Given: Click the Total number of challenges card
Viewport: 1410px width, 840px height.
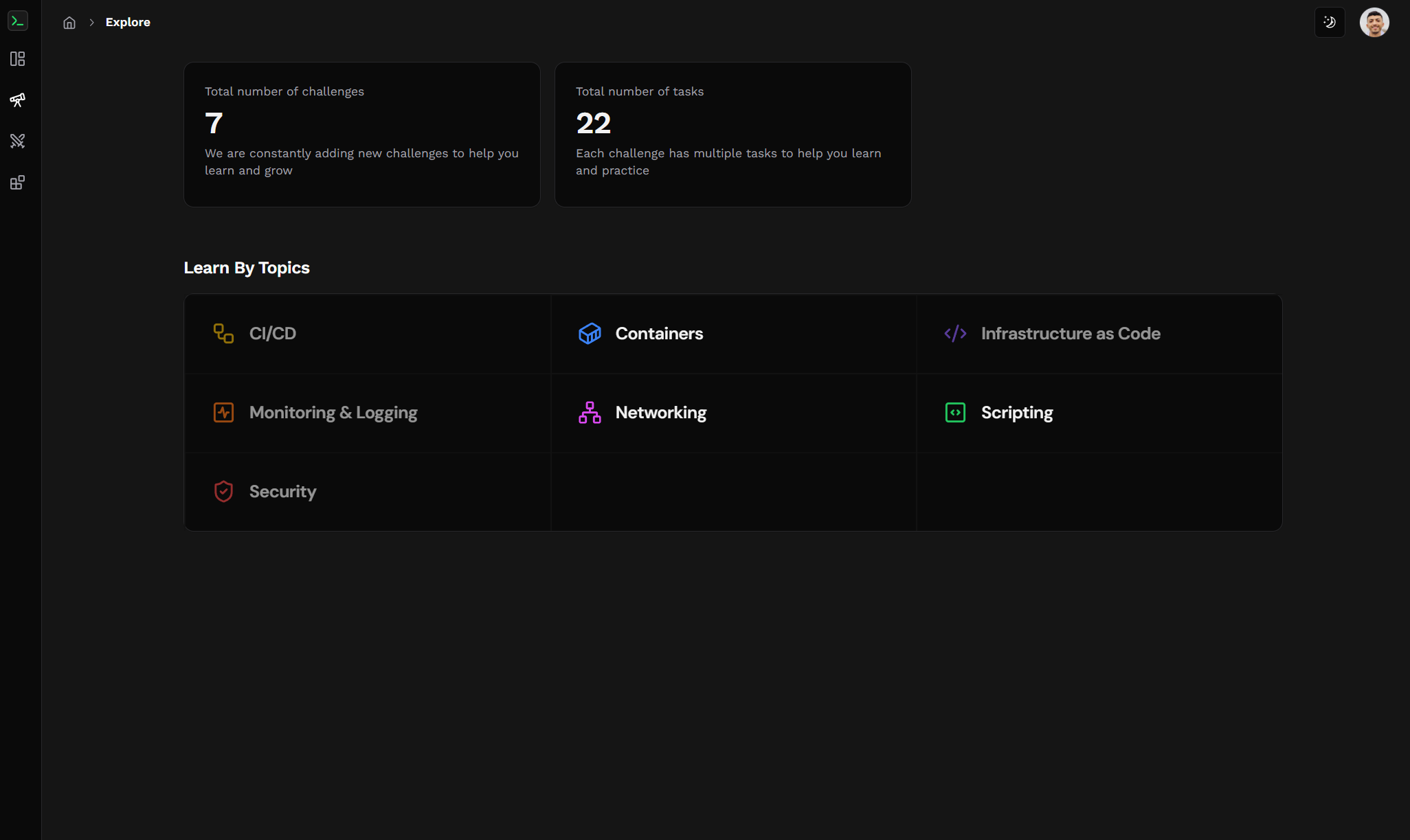Looking at the screenshot, I should (x=361, y=135).
